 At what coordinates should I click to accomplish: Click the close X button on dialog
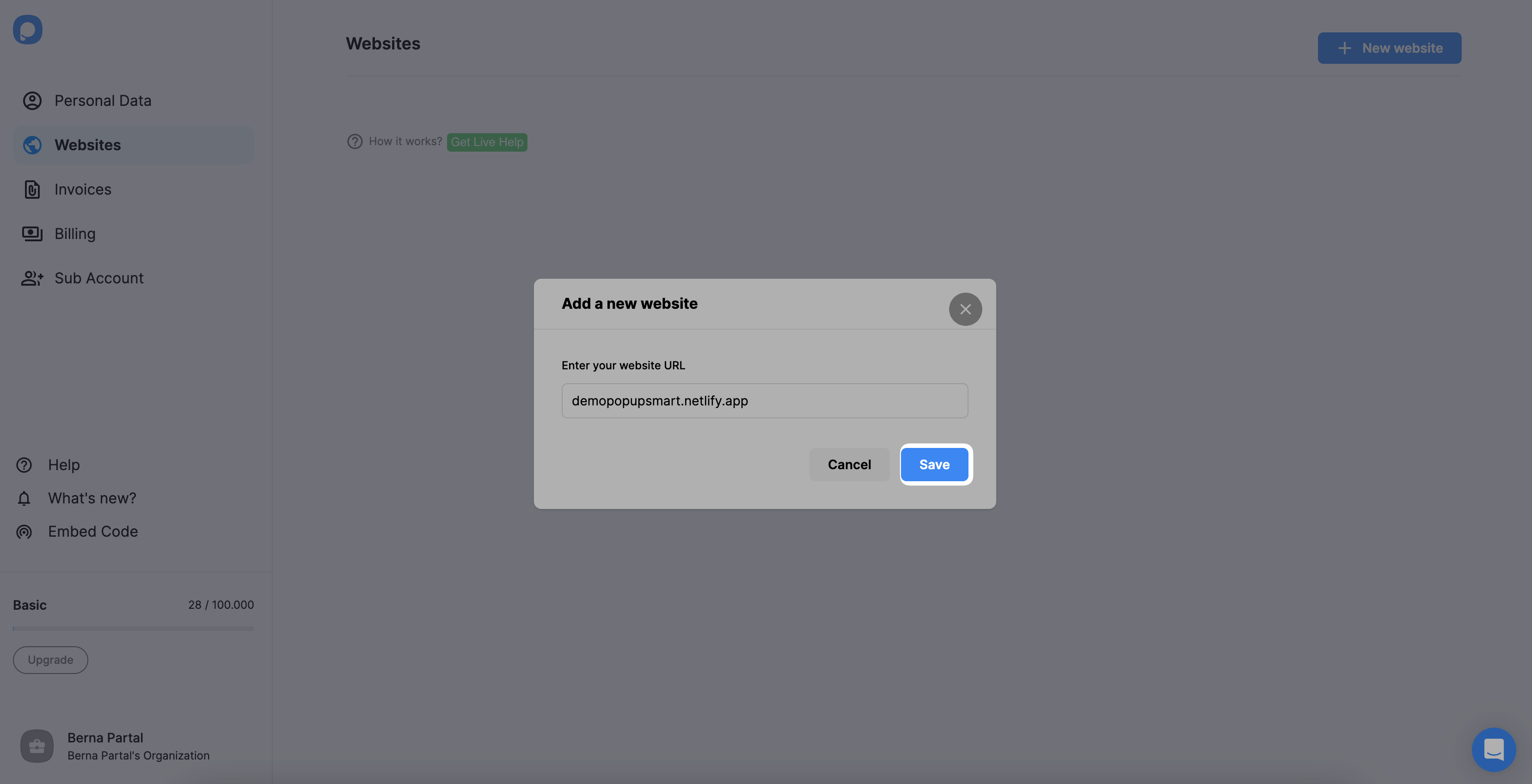pyautogui.click(x=965, y=309)
